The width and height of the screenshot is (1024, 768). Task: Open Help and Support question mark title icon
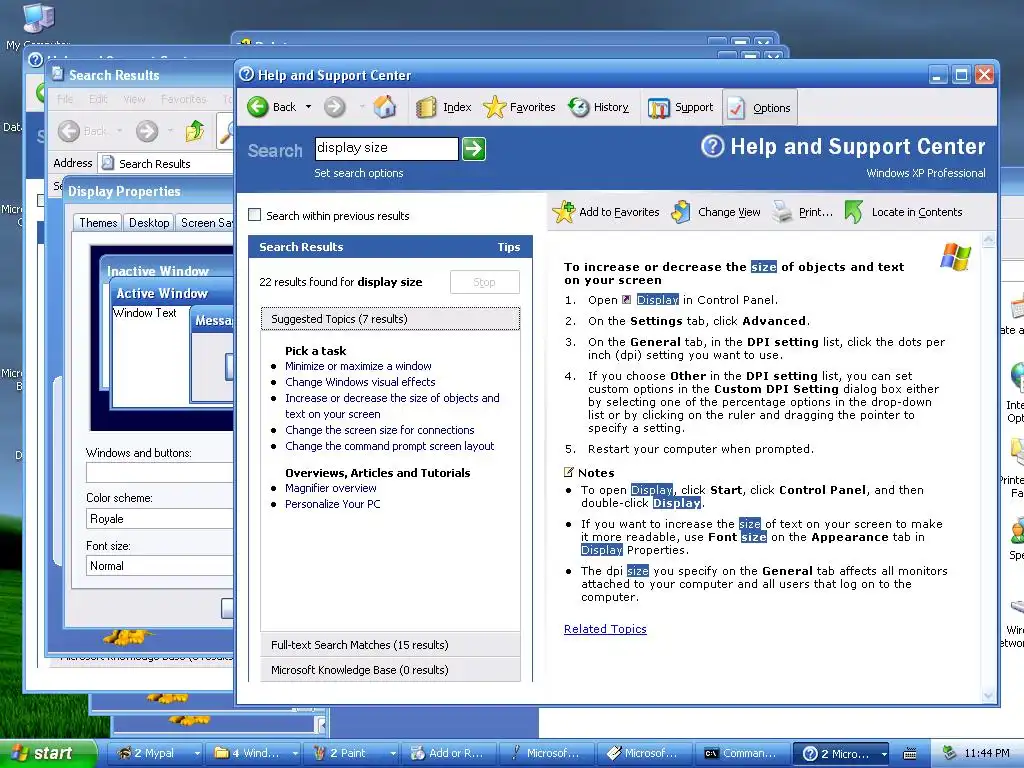click(x=247, y=74)
